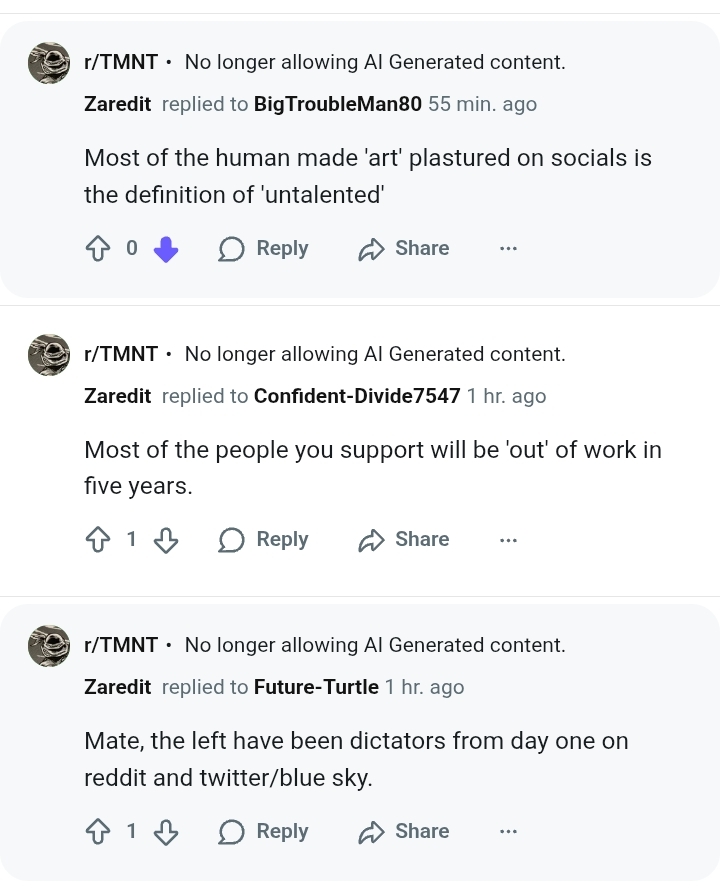This screenshot has width=720, height=888.
Task: Downvote the 'out of work in five years' comment
Action: 166,540
